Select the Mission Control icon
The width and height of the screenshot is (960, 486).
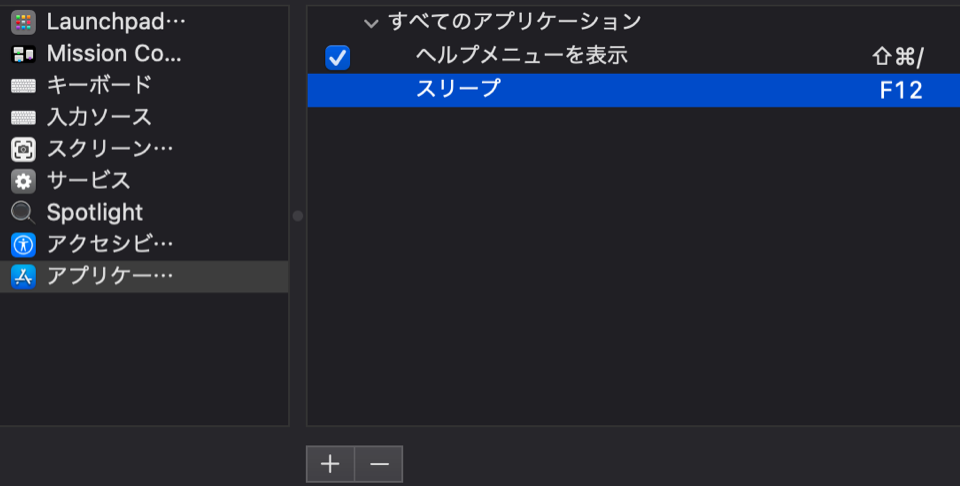(x=23, y=54)
